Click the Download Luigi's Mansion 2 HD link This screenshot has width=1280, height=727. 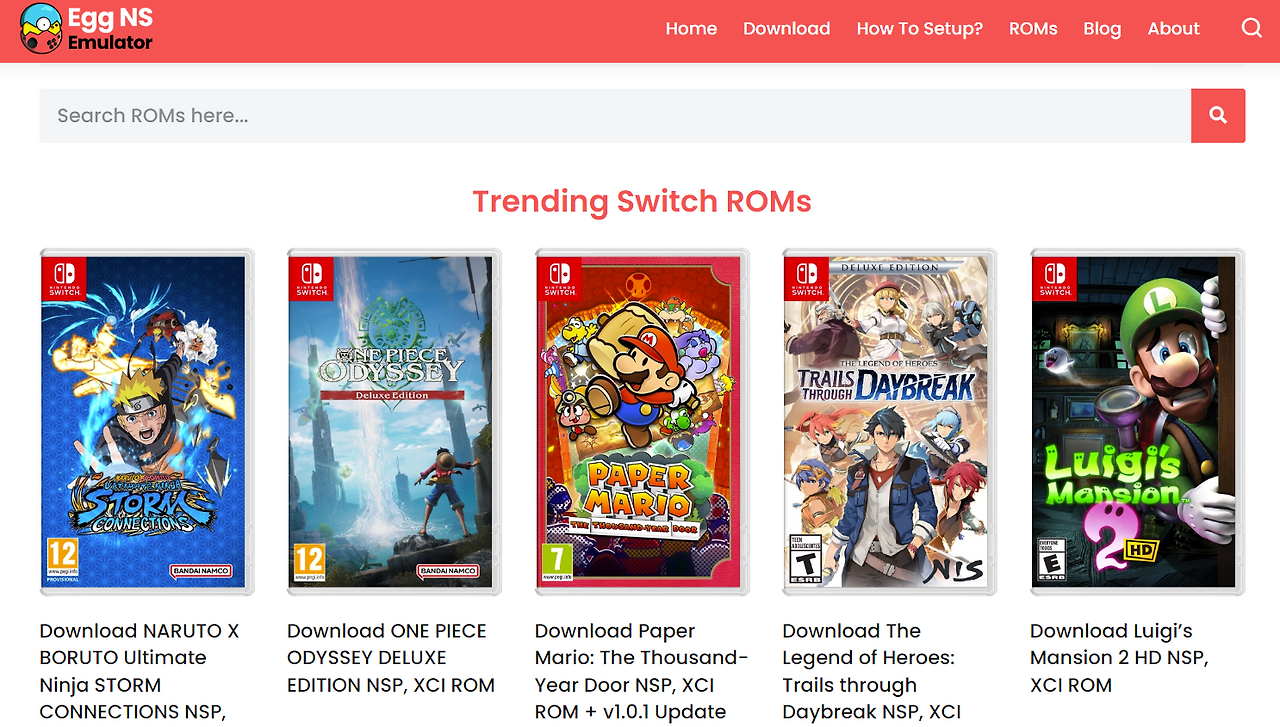click(1119, 658)
